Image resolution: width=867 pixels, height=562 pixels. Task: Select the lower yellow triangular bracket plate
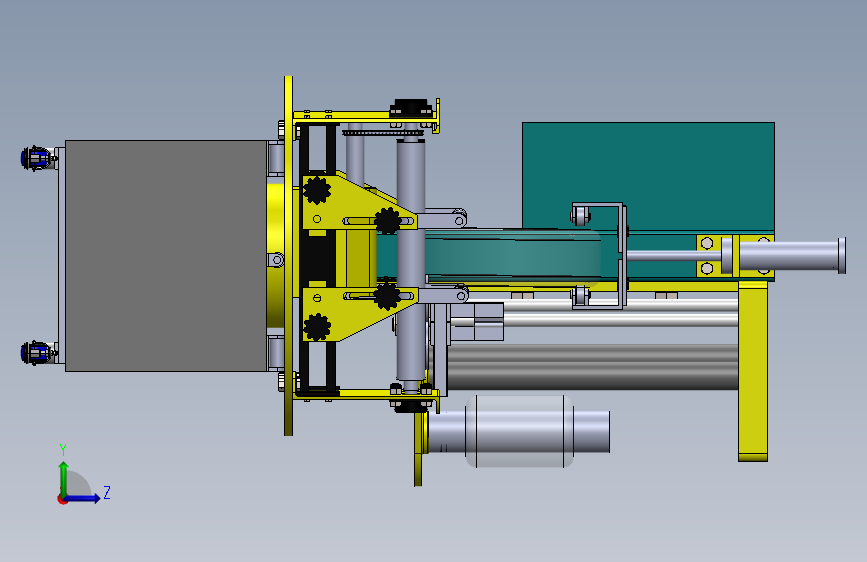click(354, 313)
